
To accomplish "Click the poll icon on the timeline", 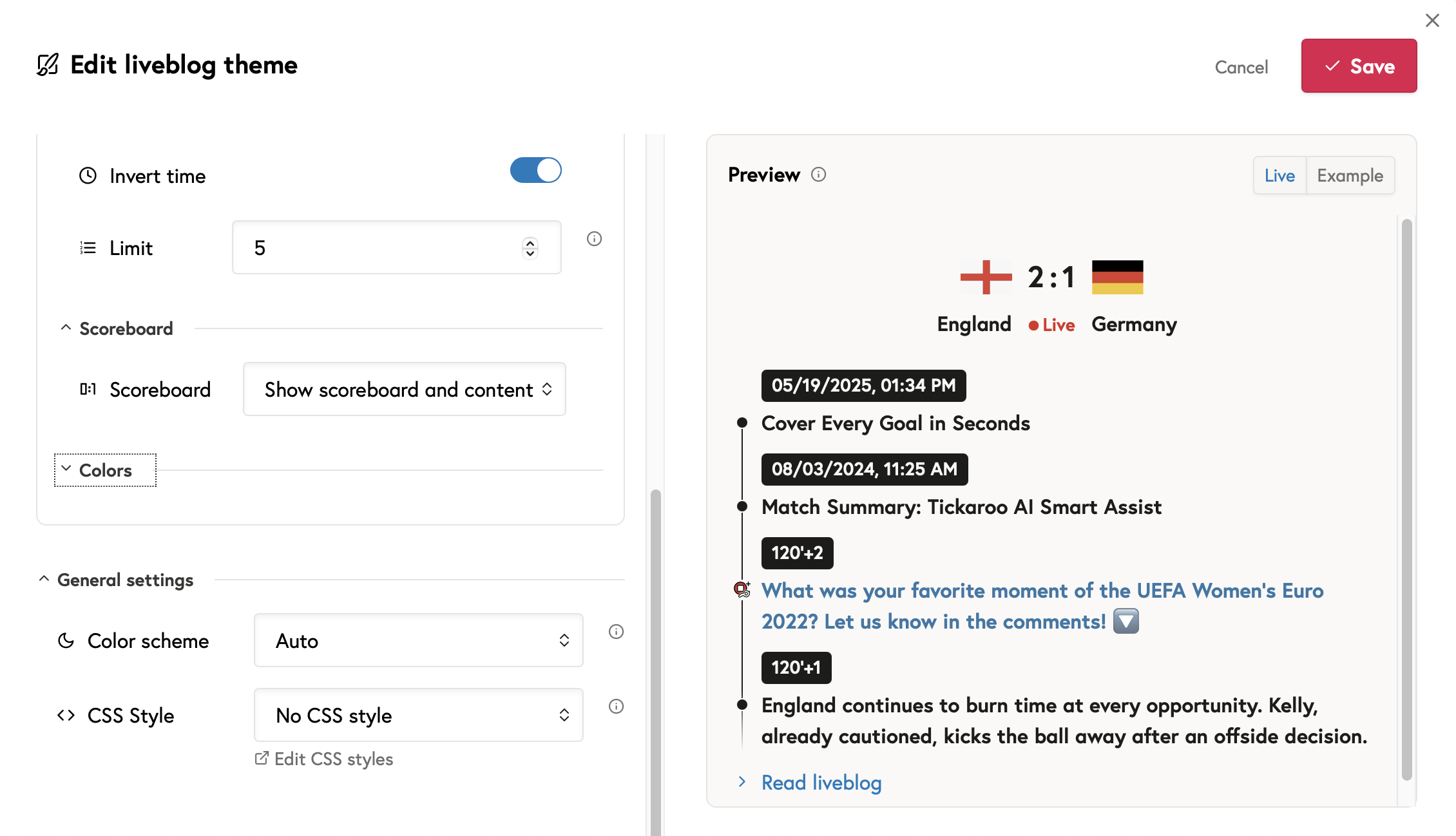I will tap(742, 589).
